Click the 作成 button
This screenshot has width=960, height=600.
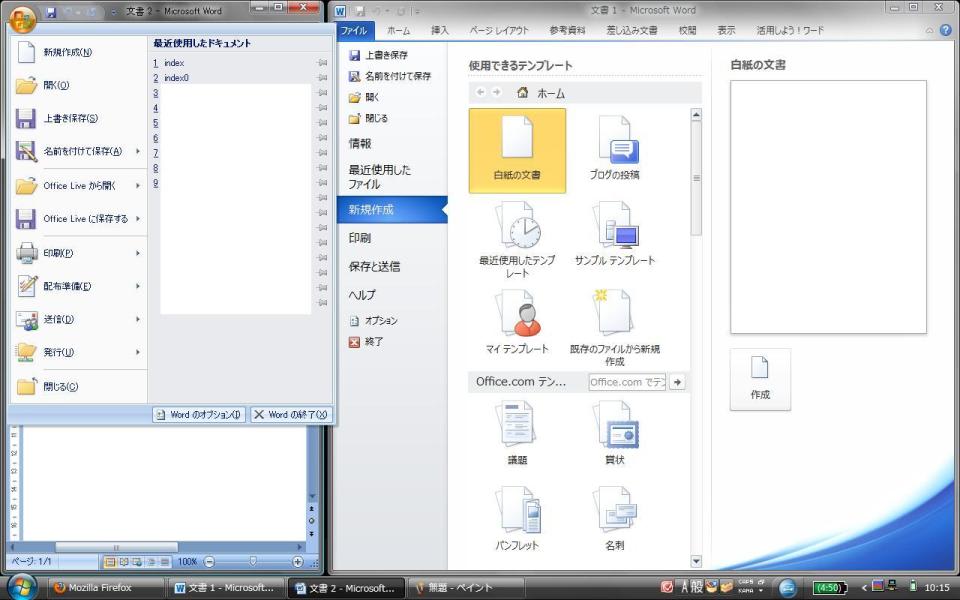tap(760, 380)
